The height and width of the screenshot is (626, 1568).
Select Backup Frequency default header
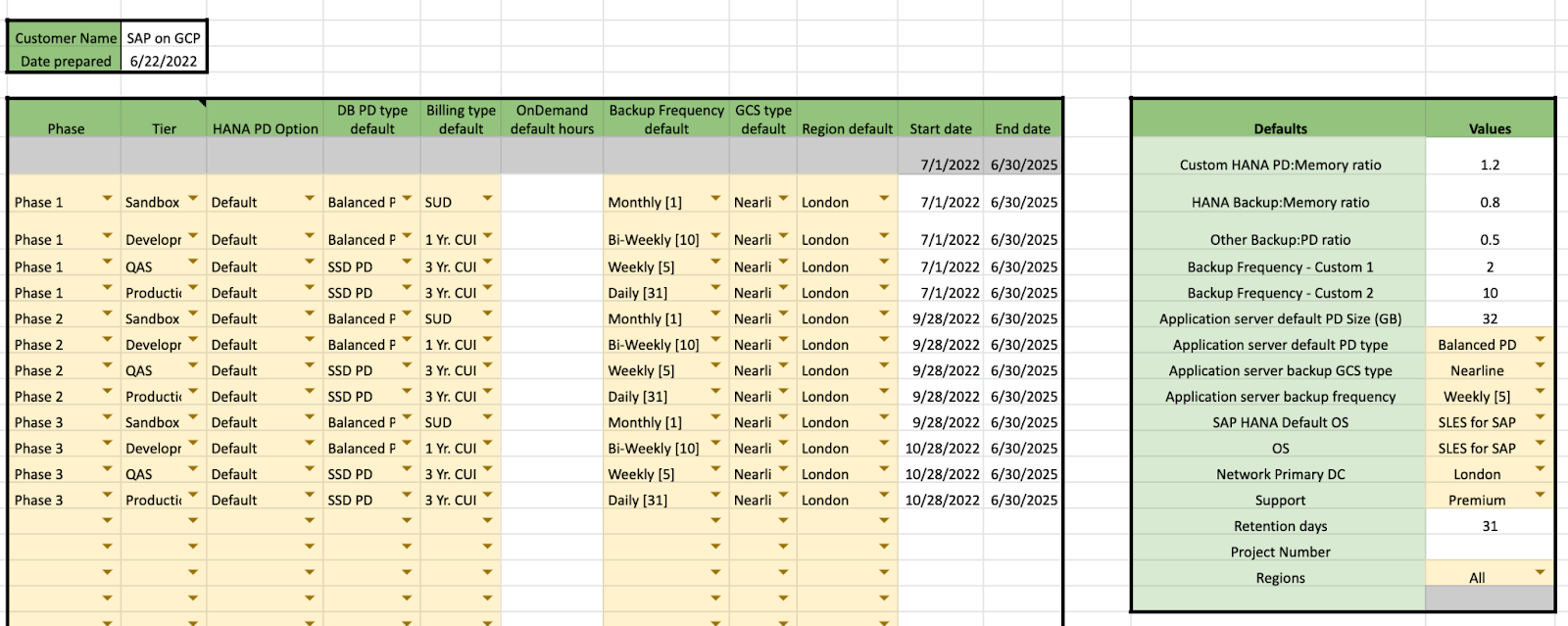(666, 119)
